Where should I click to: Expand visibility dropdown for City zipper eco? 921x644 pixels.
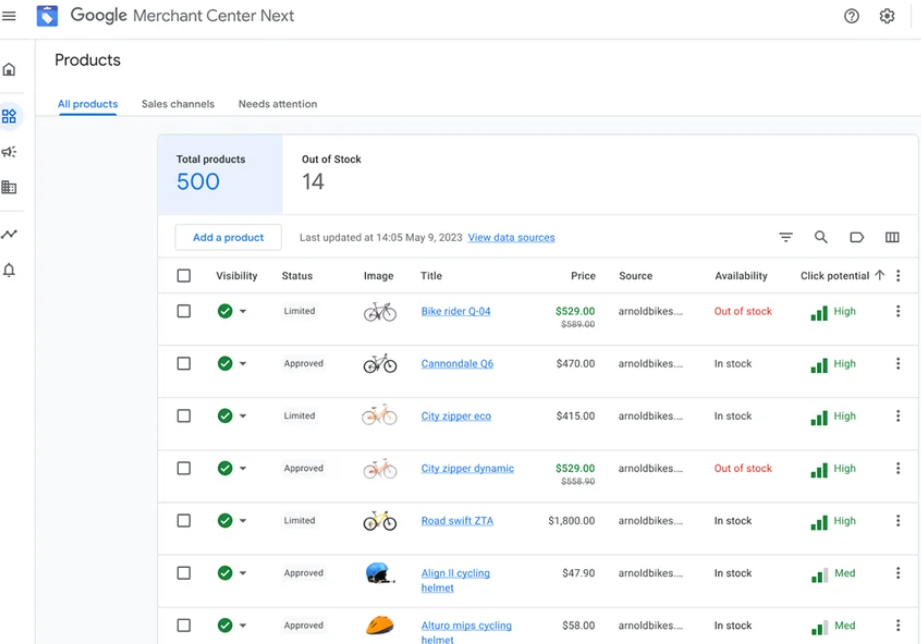[x=243, y=416]
